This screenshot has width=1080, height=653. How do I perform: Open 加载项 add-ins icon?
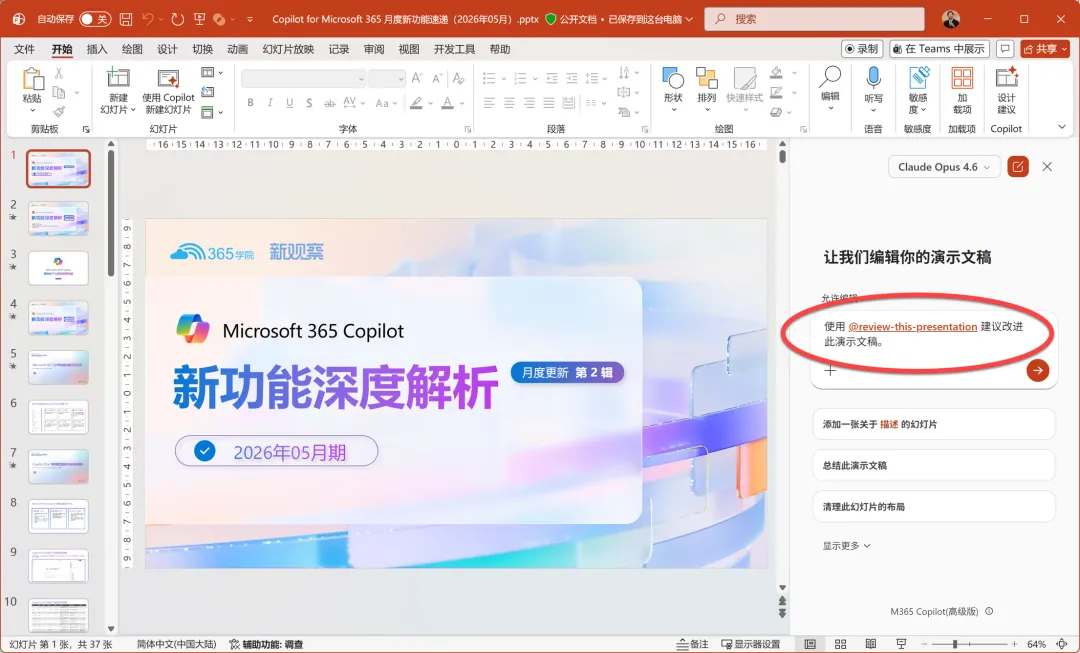(x=962, y=78)
